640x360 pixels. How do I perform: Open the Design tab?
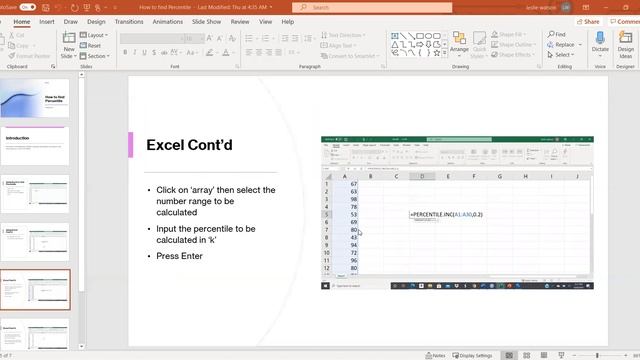[96, 22]
